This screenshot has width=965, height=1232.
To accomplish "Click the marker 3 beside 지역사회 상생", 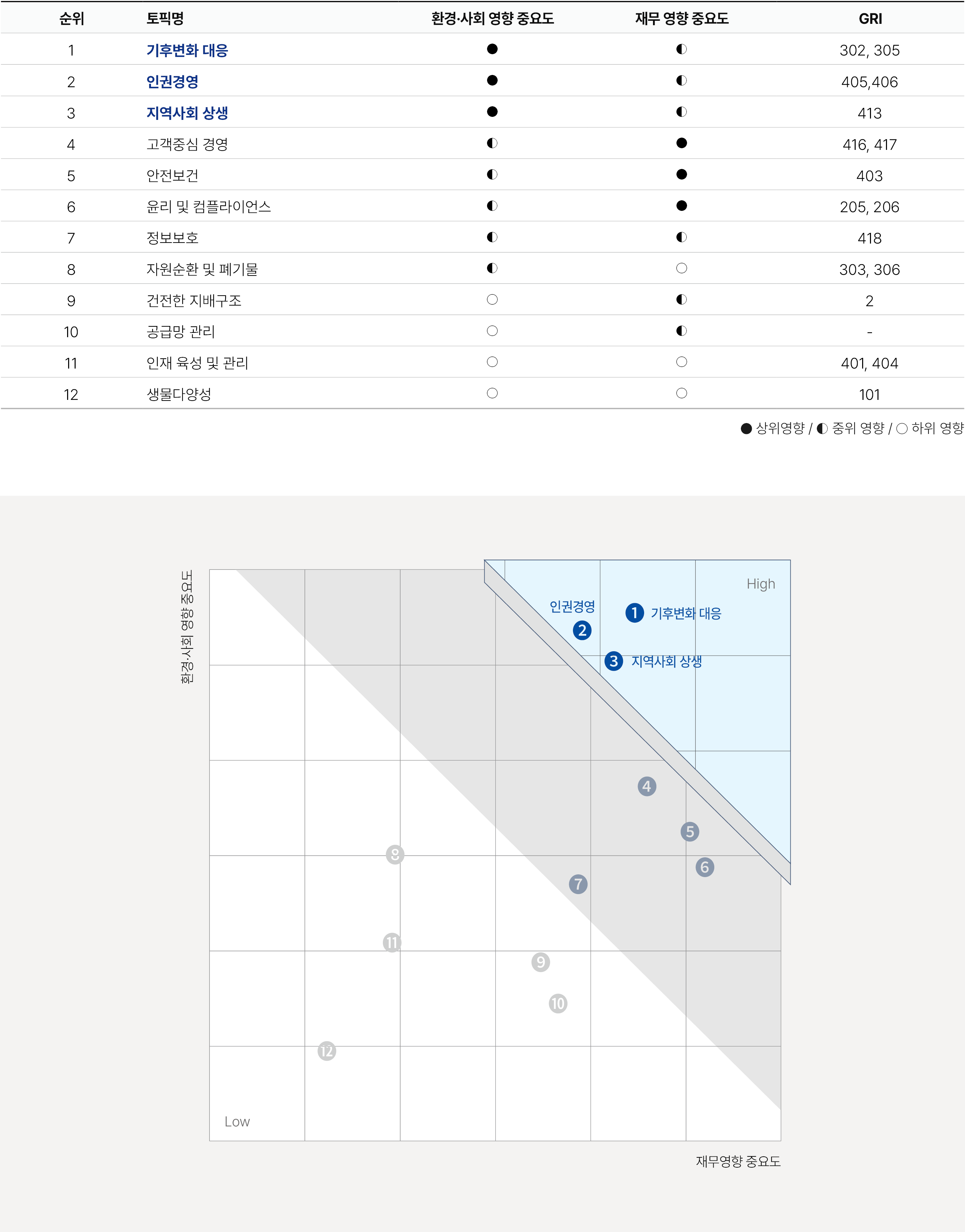I will point(613,661).
